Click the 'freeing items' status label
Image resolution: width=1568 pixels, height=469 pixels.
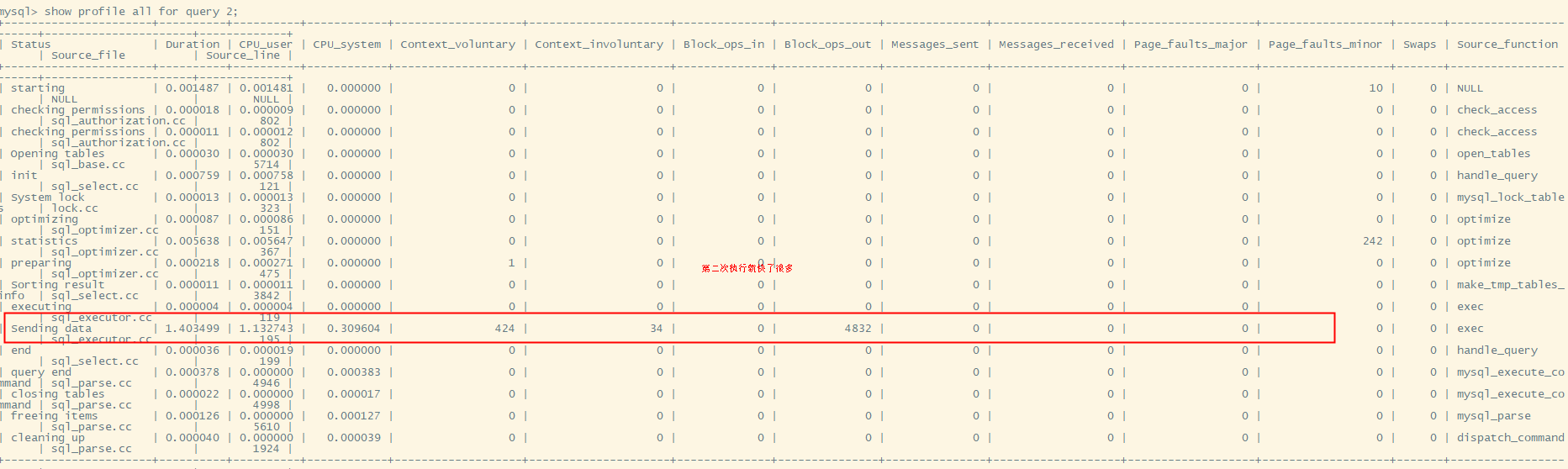[x=55, y=416]
